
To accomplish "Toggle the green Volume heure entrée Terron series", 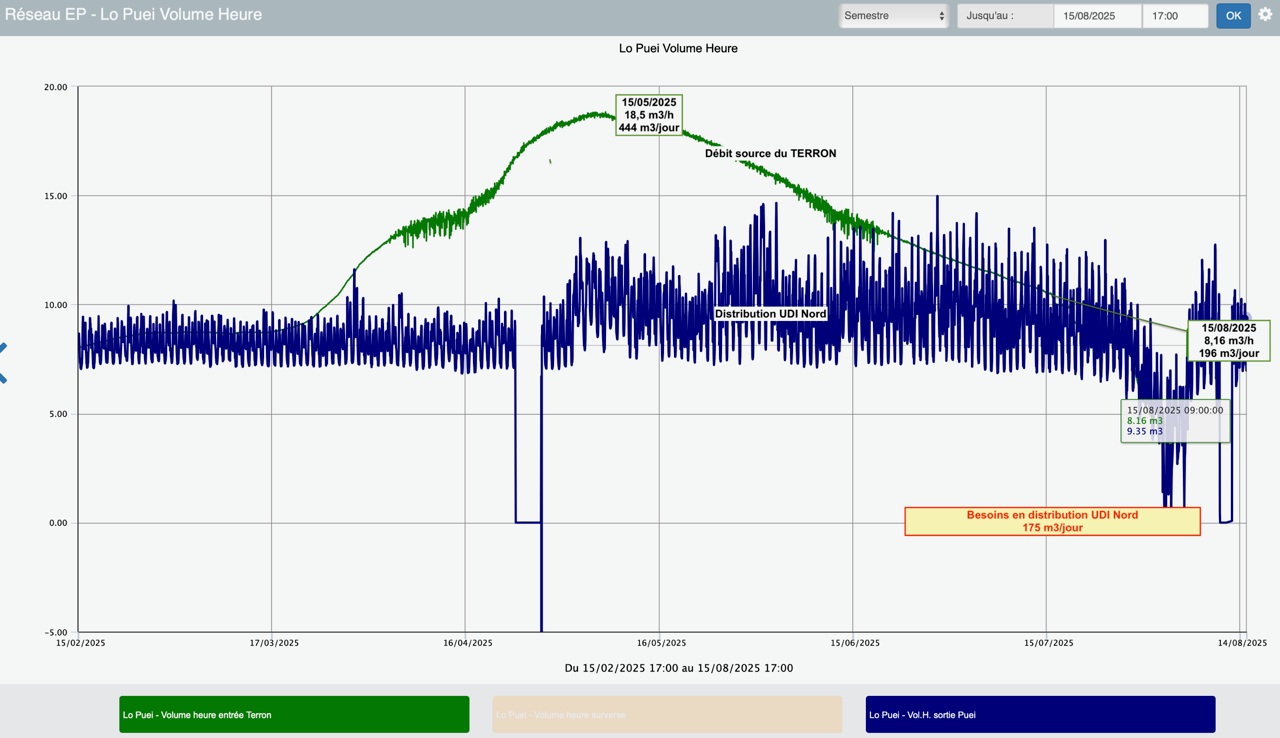I will click(294, 715).
